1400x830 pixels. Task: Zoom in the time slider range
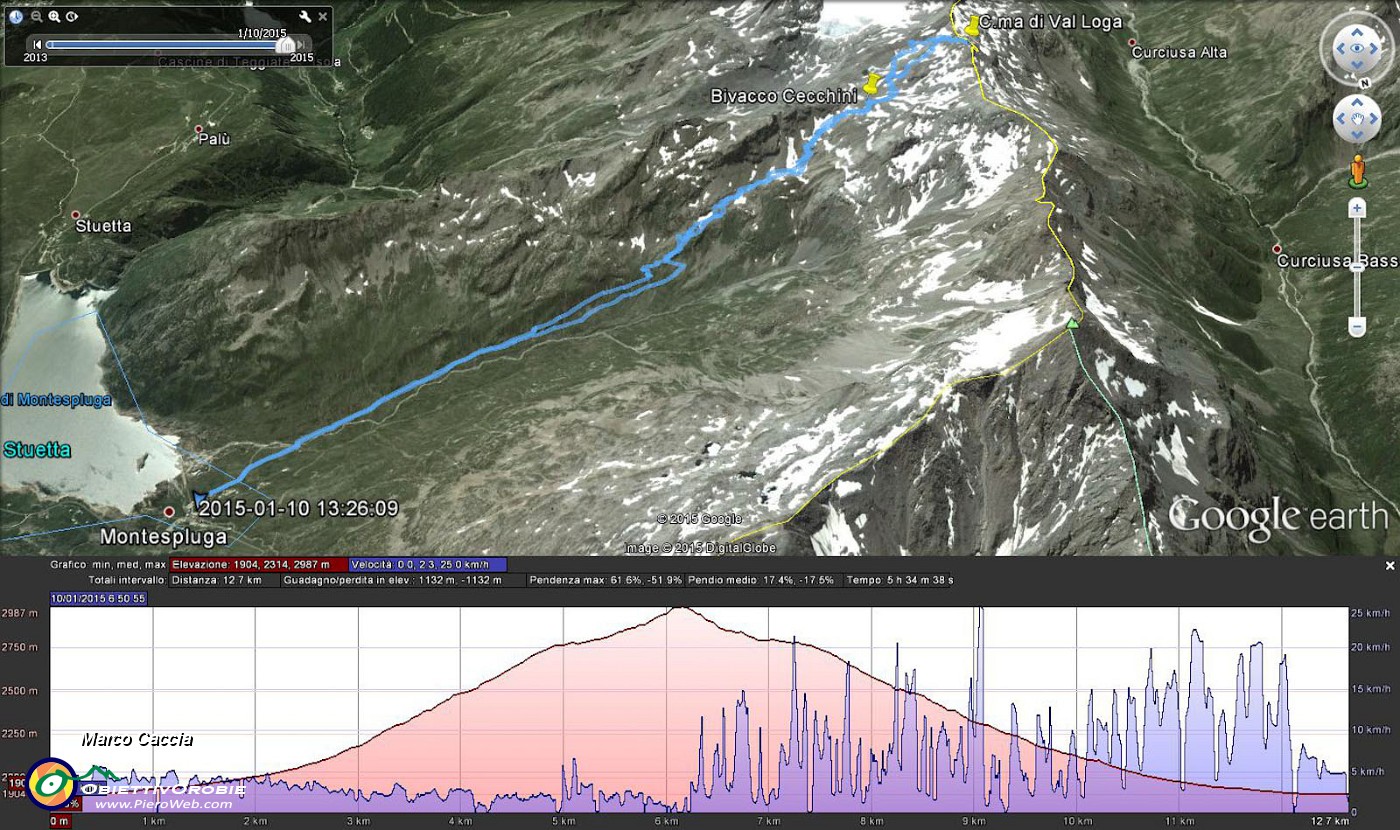tap(54, 16)
